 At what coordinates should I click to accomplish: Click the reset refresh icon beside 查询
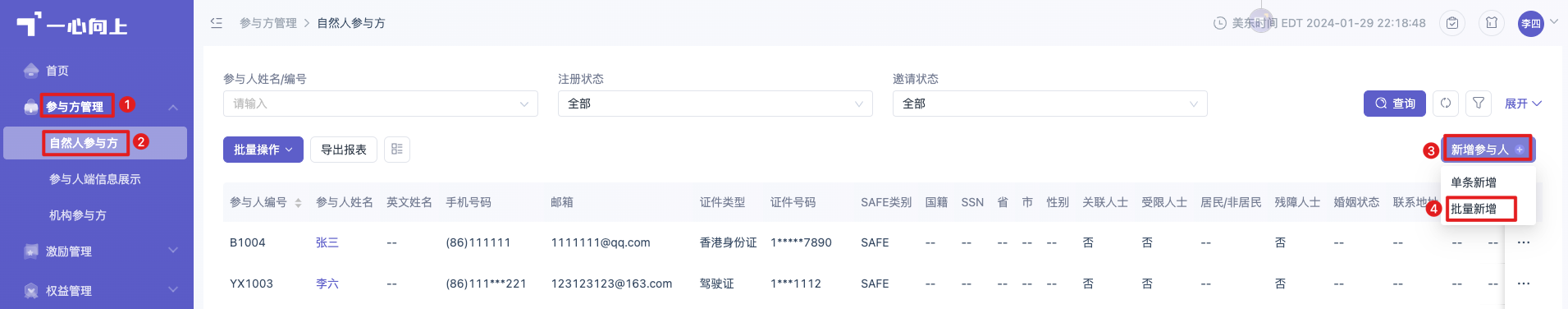1446,104
